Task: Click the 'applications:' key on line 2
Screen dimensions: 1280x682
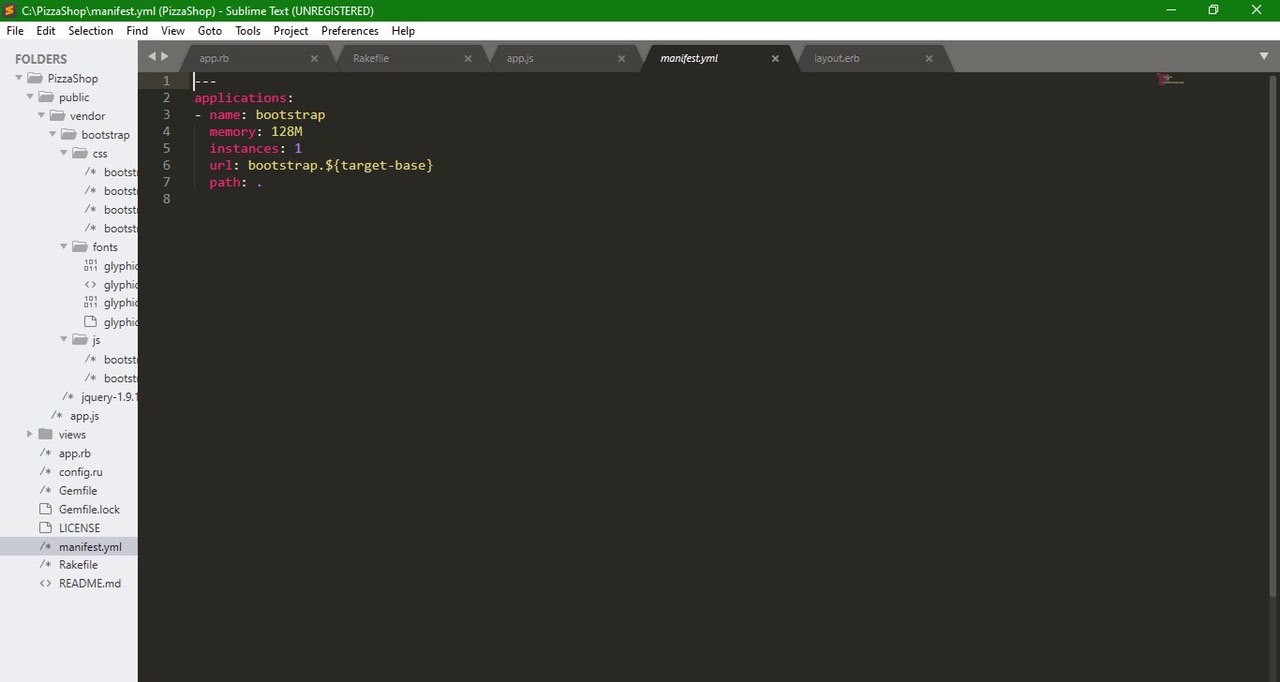Action: point(243,98)
